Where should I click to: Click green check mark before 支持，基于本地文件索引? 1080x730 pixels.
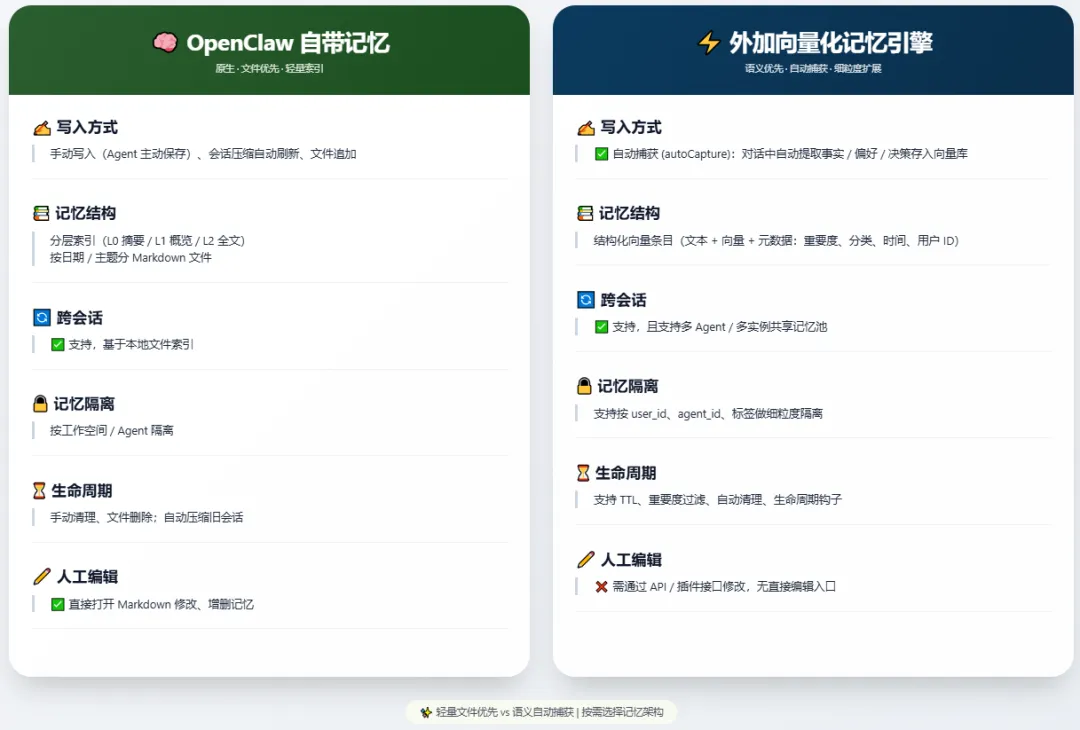coord(58,344)
